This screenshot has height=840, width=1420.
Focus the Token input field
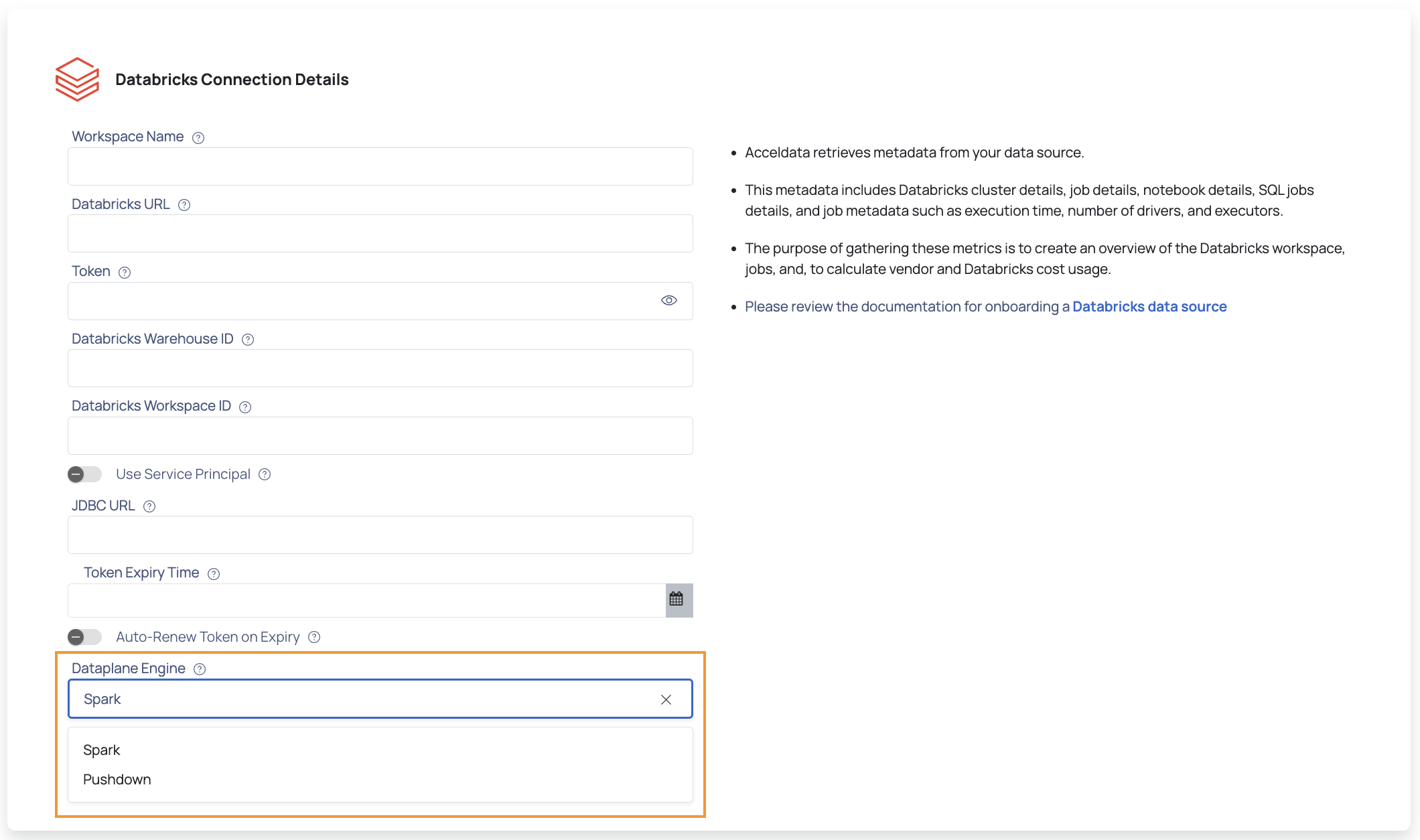point(380,301)
